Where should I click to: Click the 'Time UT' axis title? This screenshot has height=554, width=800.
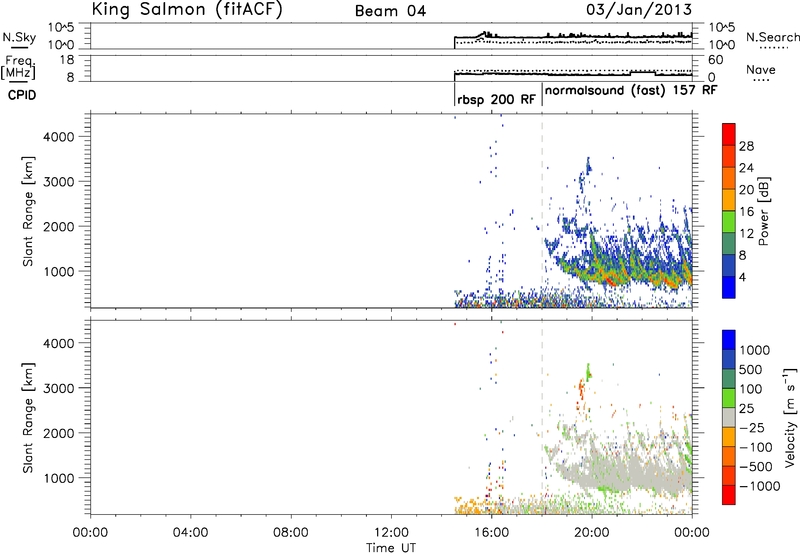click(x=391, y=548)
